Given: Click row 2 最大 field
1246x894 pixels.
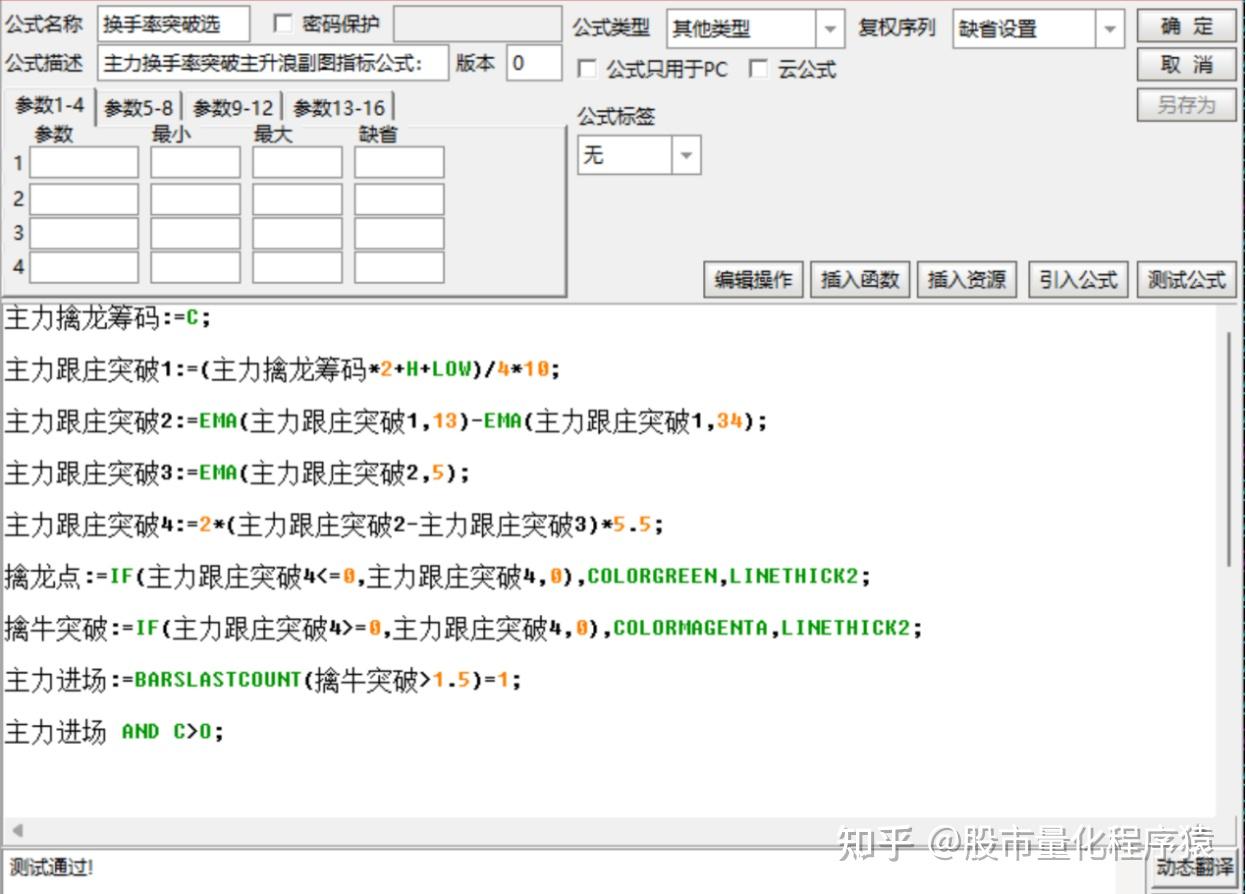Looking at the screenshot, I should click(297, 199).
